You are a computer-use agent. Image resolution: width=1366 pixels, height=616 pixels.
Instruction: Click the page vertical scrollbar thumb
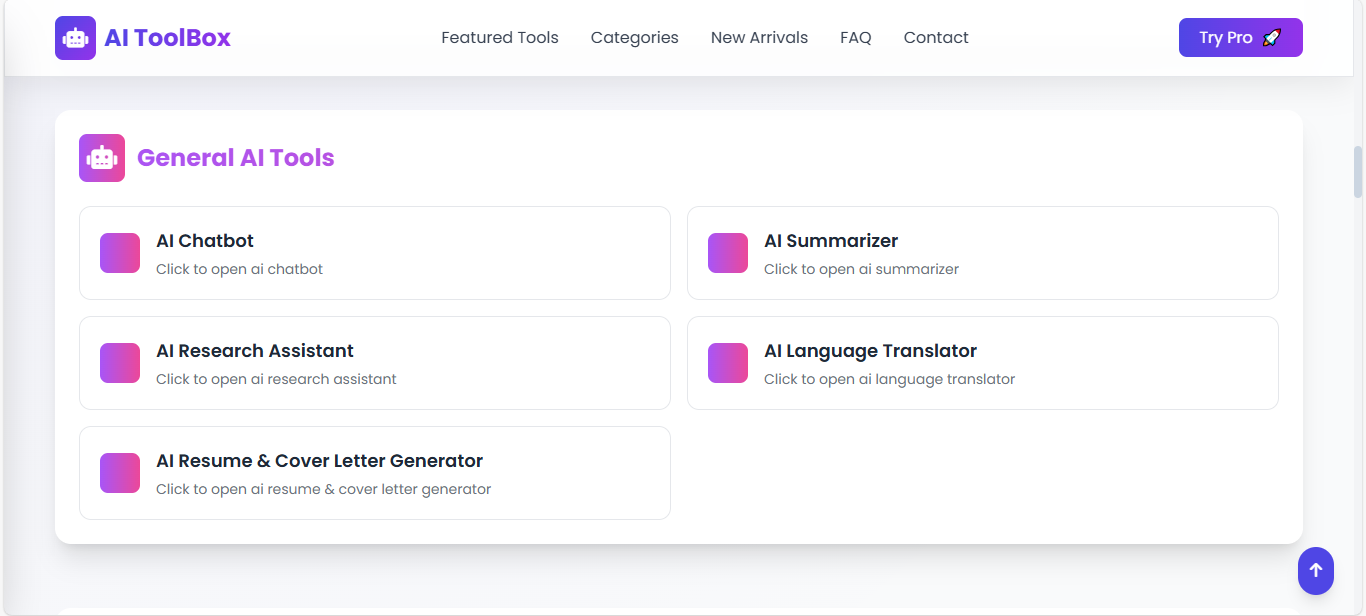(1358, 172)
